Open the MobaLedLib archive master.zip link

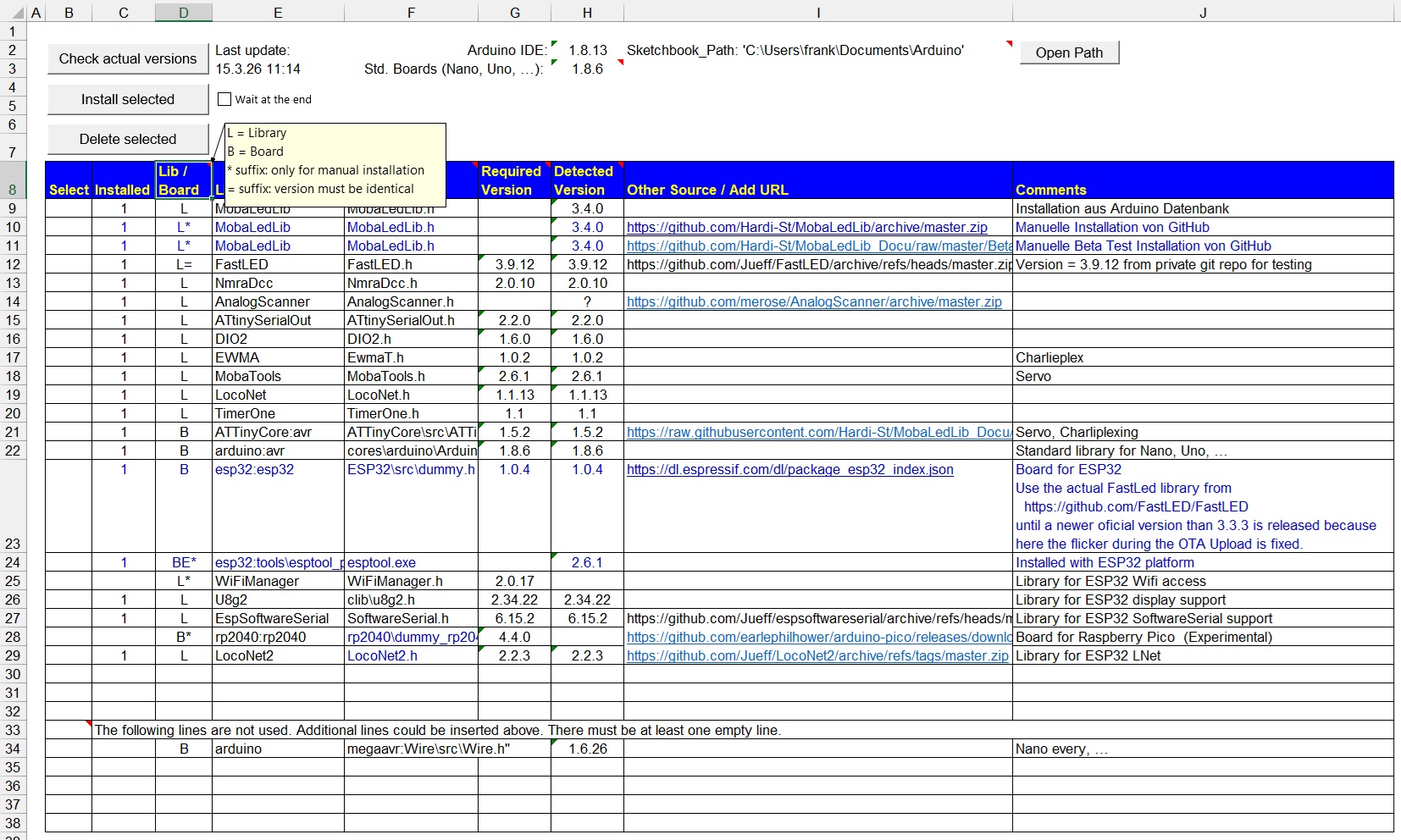tap(806, 227)
